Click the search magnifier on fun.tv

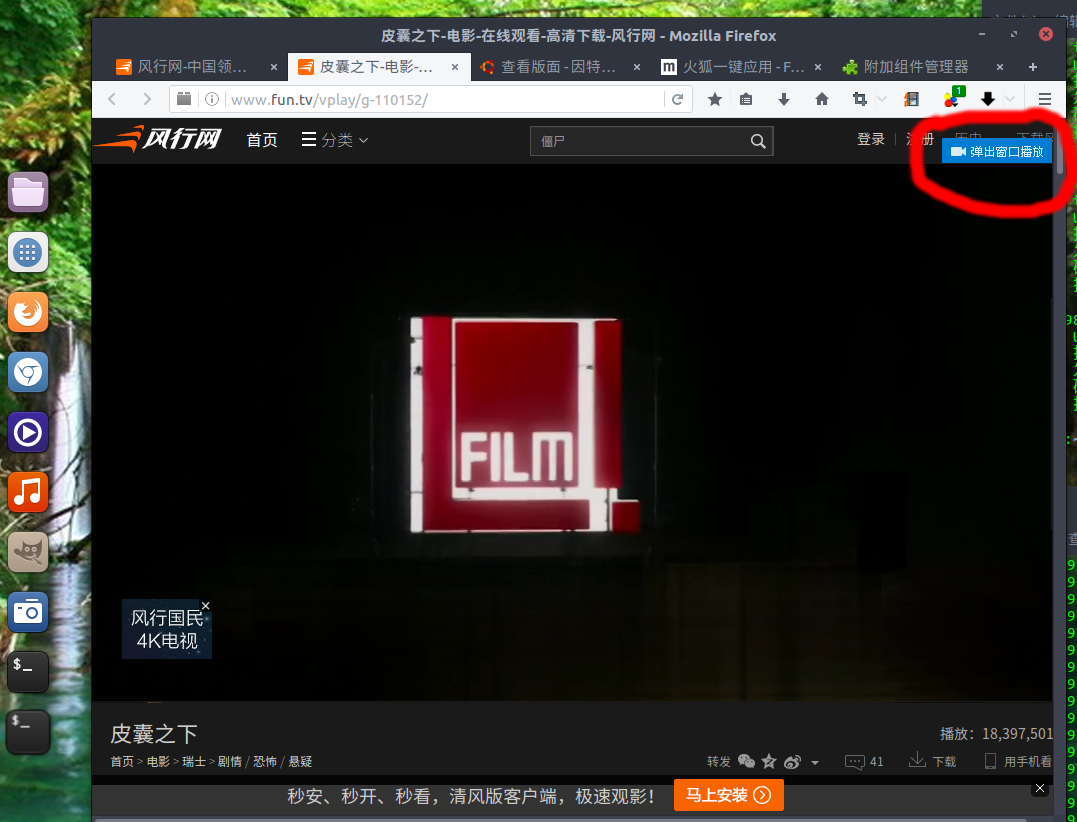pos(758,141)
